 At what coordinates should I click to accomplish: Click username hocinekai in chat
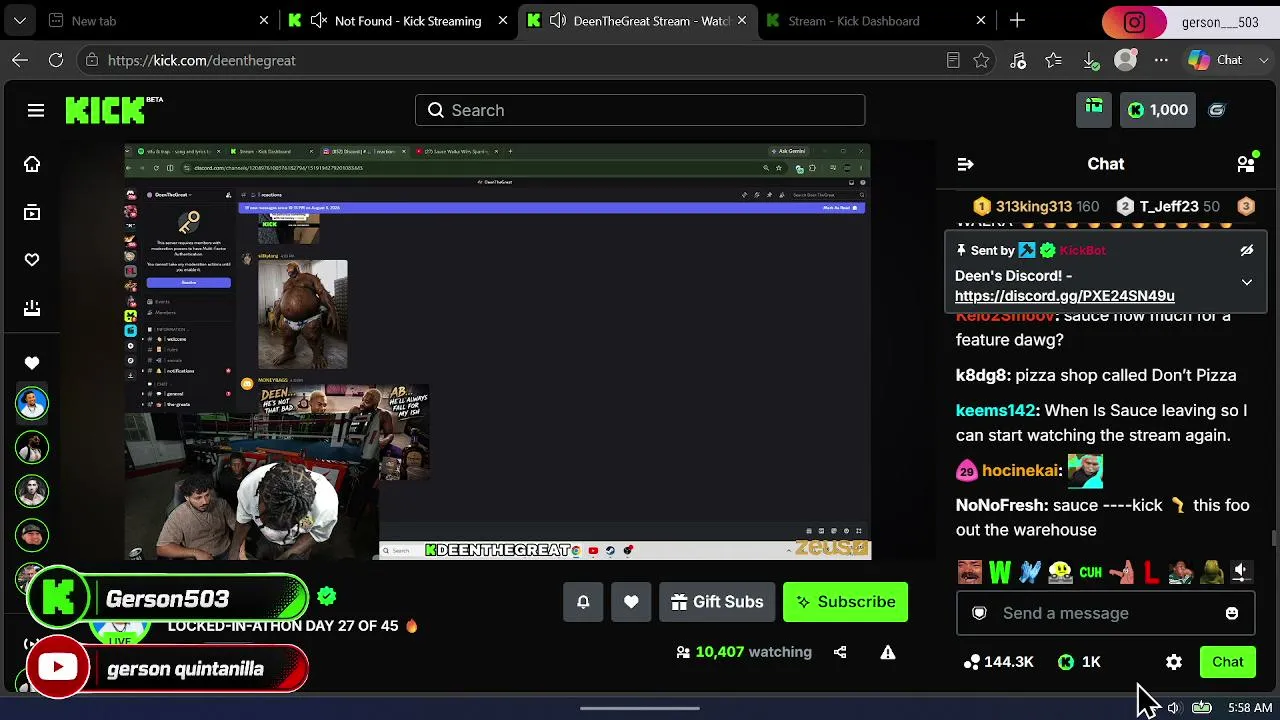(x=1019, y=470)
